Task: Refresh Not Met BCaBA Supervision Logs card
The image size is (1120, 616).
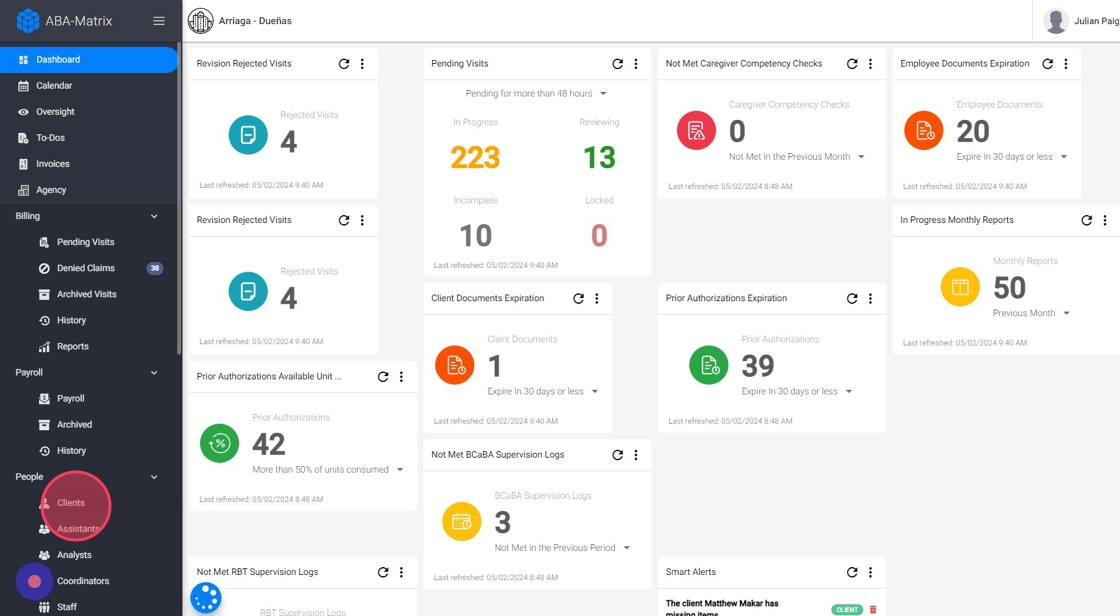Action: (x=617, y=454)
